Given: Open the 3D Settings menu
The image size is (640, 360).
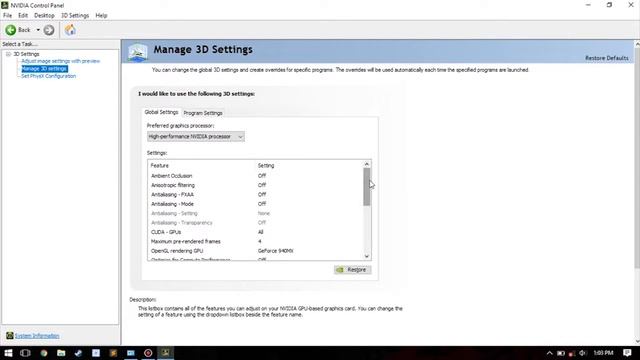Looking at the screenshot, I should tap(75, 16).
